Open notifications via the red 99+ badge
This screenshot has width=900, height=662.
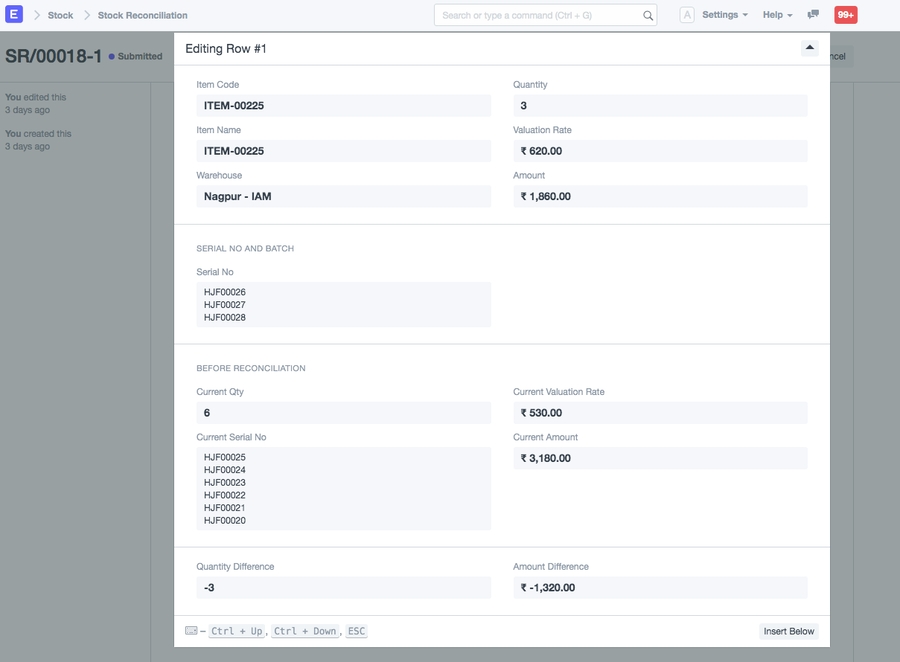point(845,14)
